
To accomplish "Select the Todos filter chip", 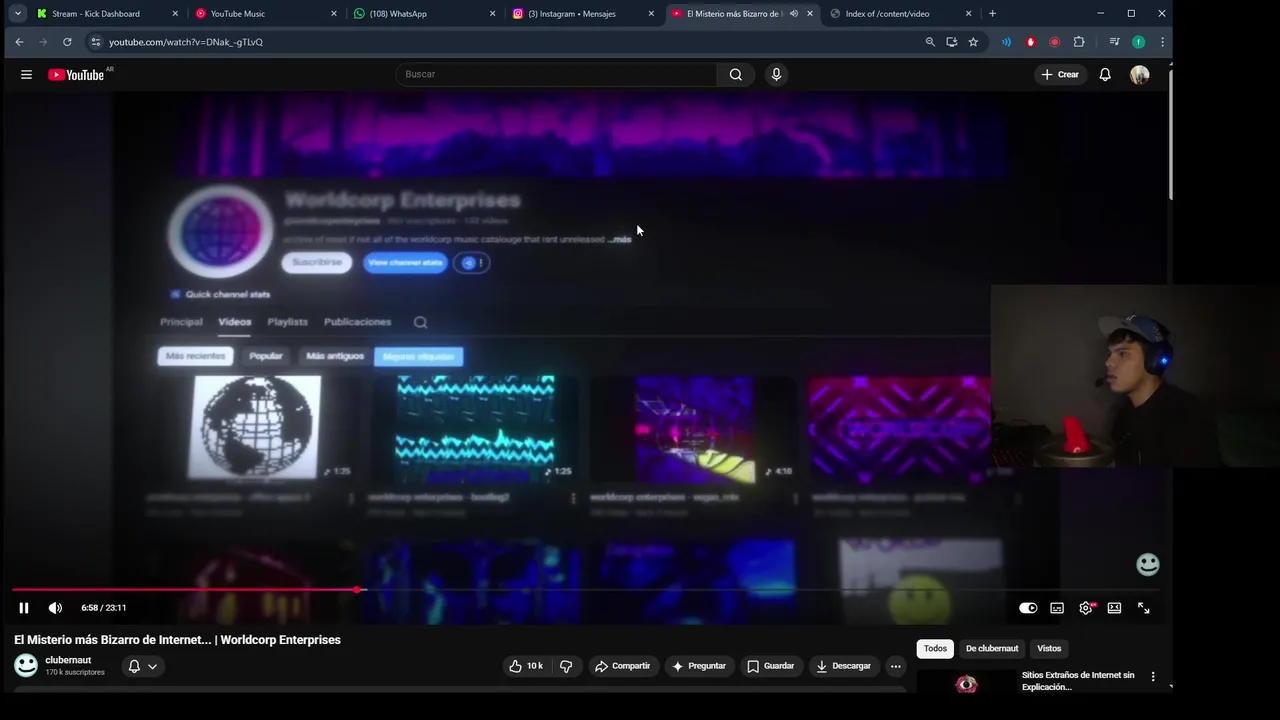I will point(935,649).
